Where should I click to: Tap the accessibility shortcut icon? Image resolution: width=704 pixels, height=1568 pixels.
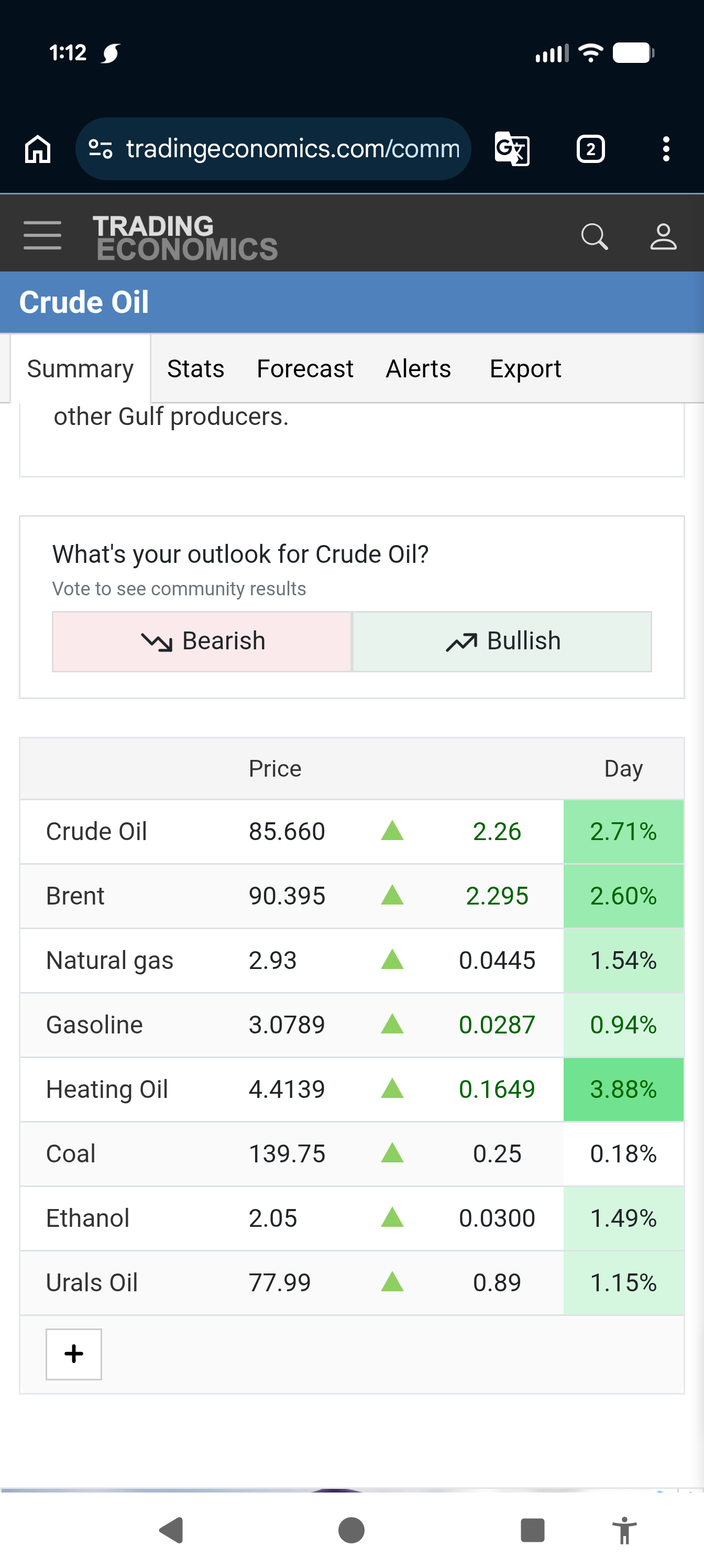[624, 1530]
